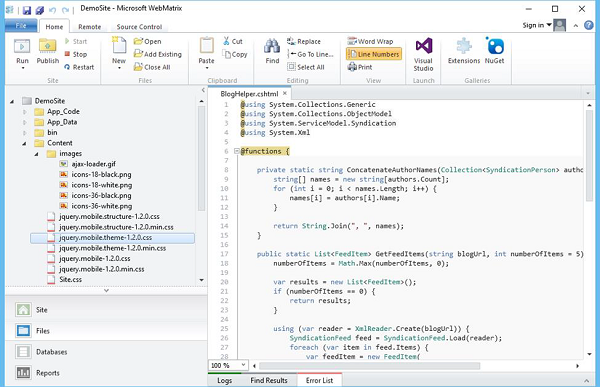The height and width of the screenshot is (387, 600).
Task: Select Site.css in the file tree
Action: [70, 279]
